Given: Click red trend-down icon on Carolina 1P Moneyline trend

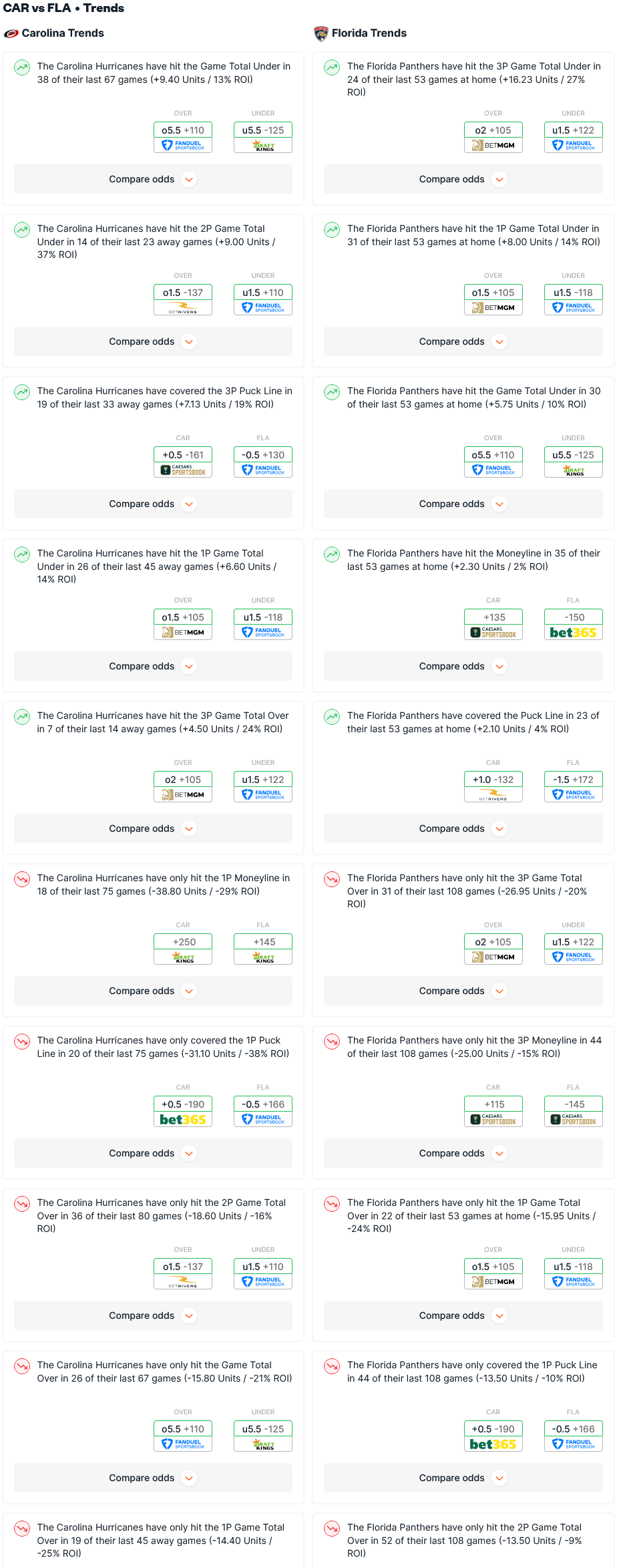Looking at the screenshot, I should pos(23,879).
